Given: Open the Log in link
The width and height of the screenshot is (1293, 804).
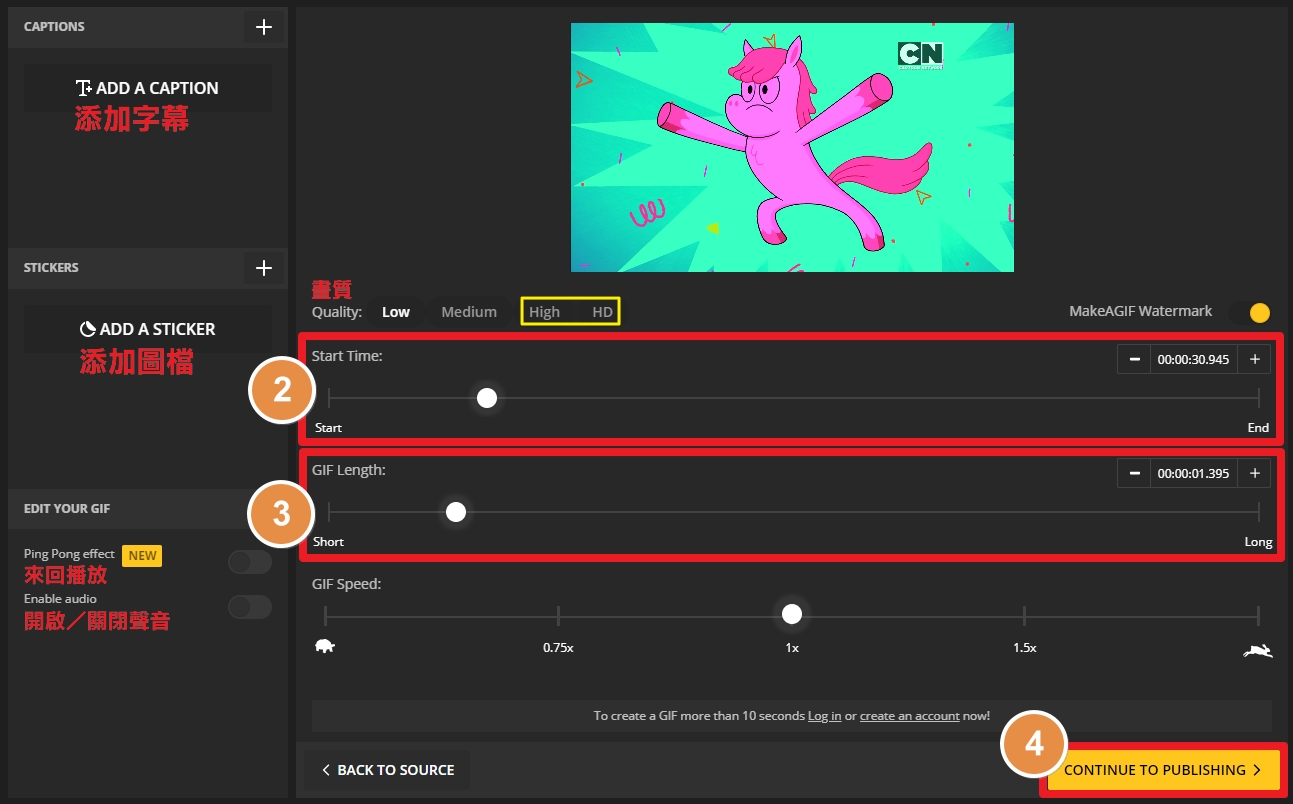Looking at the screenshot, I should [x=824, y=716].
